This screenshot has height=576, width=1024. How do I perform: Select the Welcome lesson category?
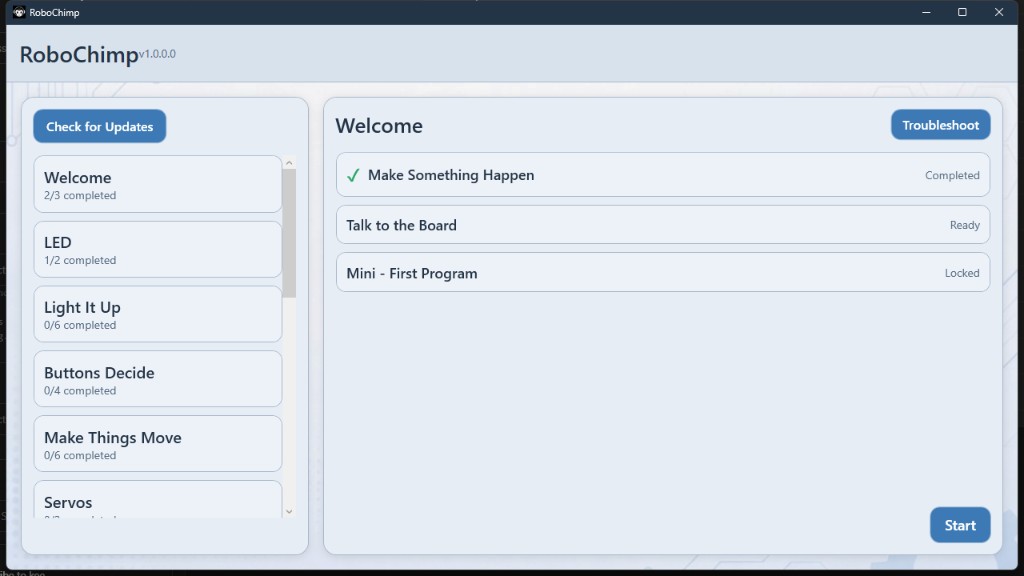(x=157, y=184)
